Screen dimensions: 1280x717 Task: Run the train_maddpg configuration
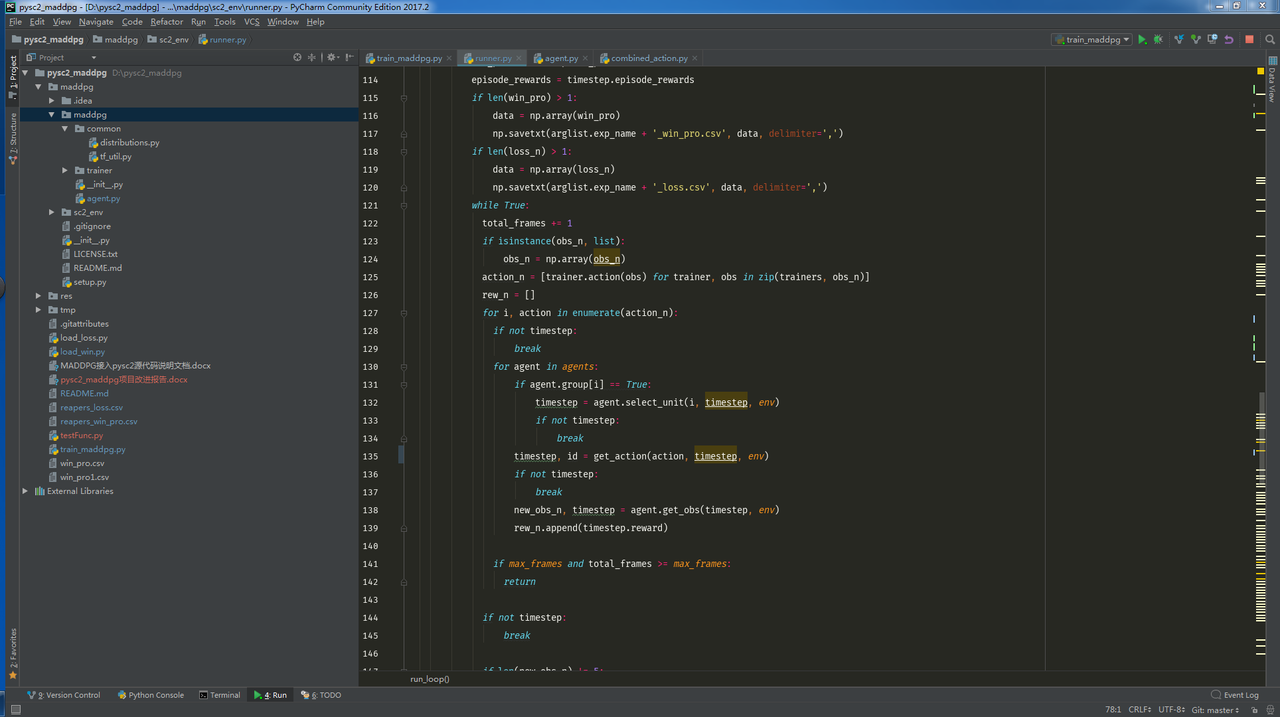pyautogui.click(x=1142, y=40)
